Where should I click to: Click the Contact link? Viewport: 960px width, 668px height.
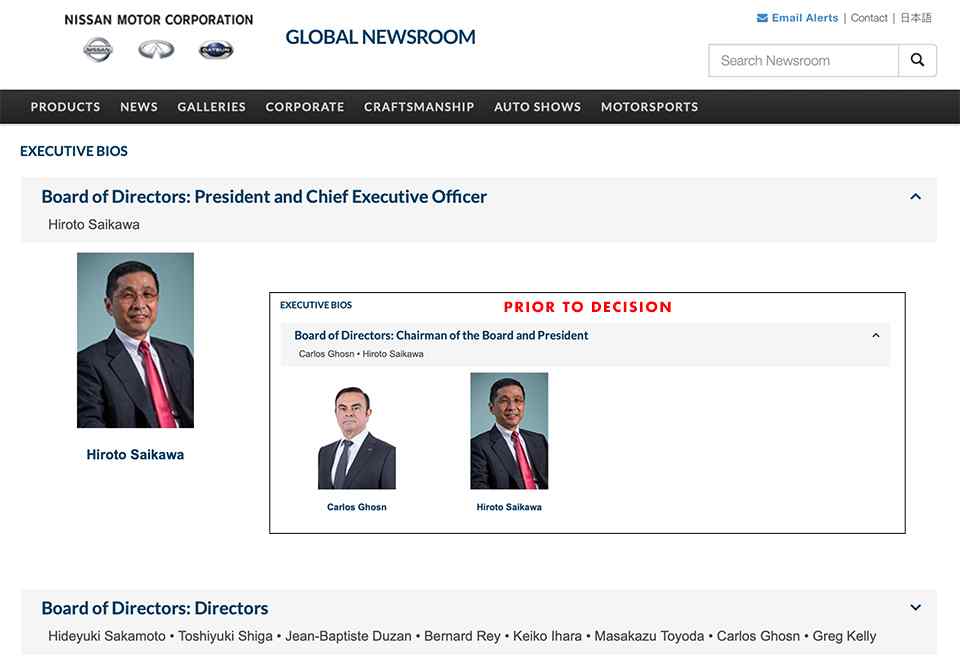[869, 17]
